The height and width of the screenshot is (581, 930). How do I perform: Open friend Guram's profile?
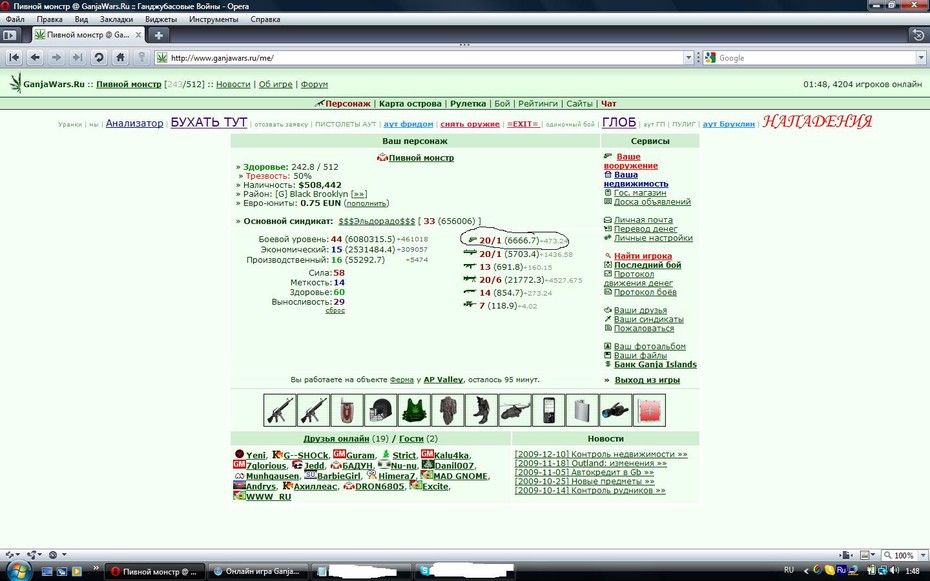coord(360,455)
